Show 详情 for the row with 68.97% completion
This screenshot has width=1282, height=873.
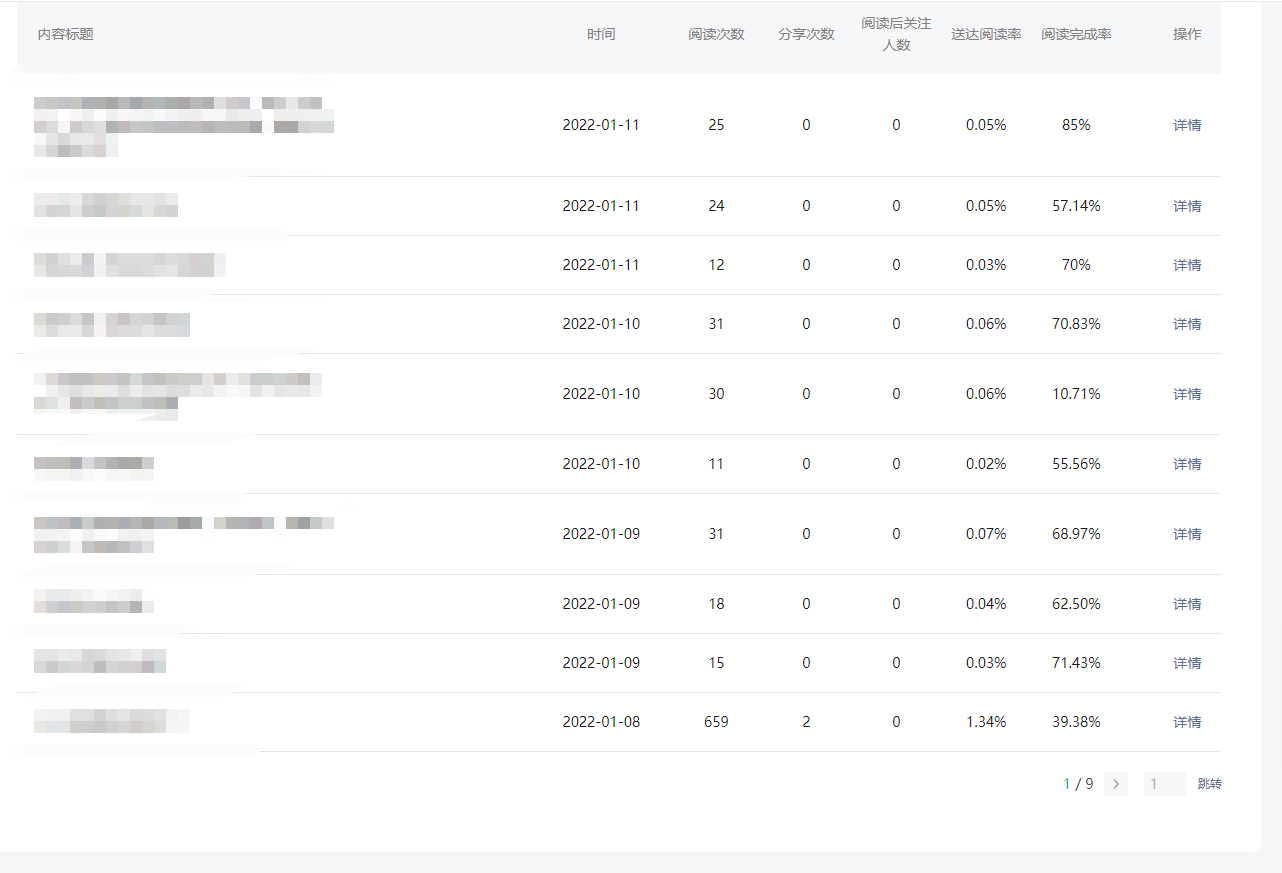pyautogui.click(x=1187, y=534)
